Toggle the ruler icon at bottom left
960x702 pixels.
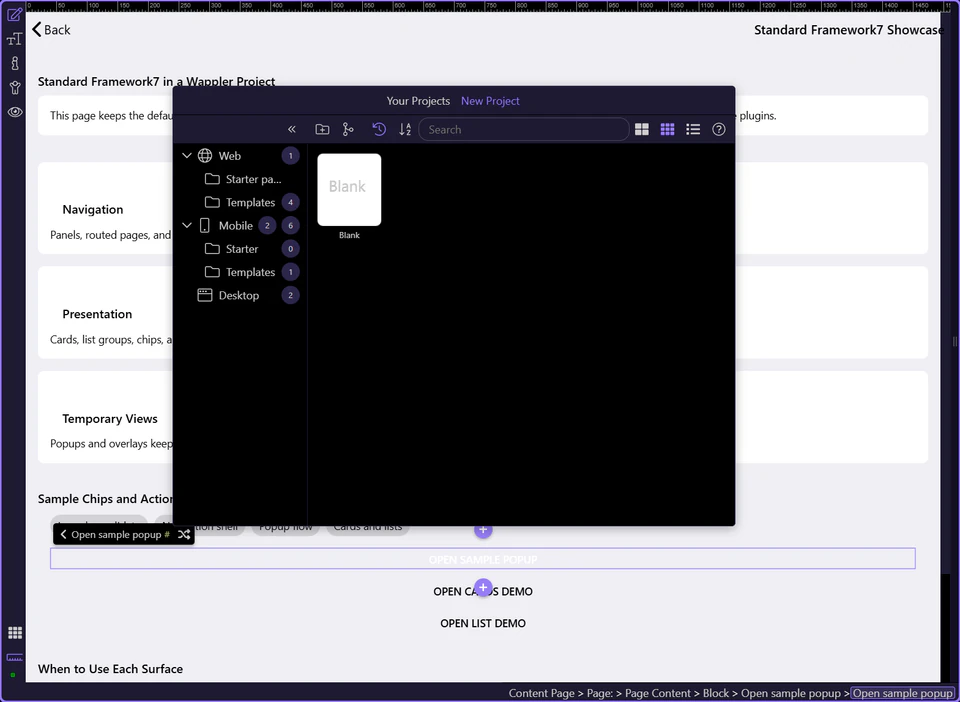[x=15, y=657]
